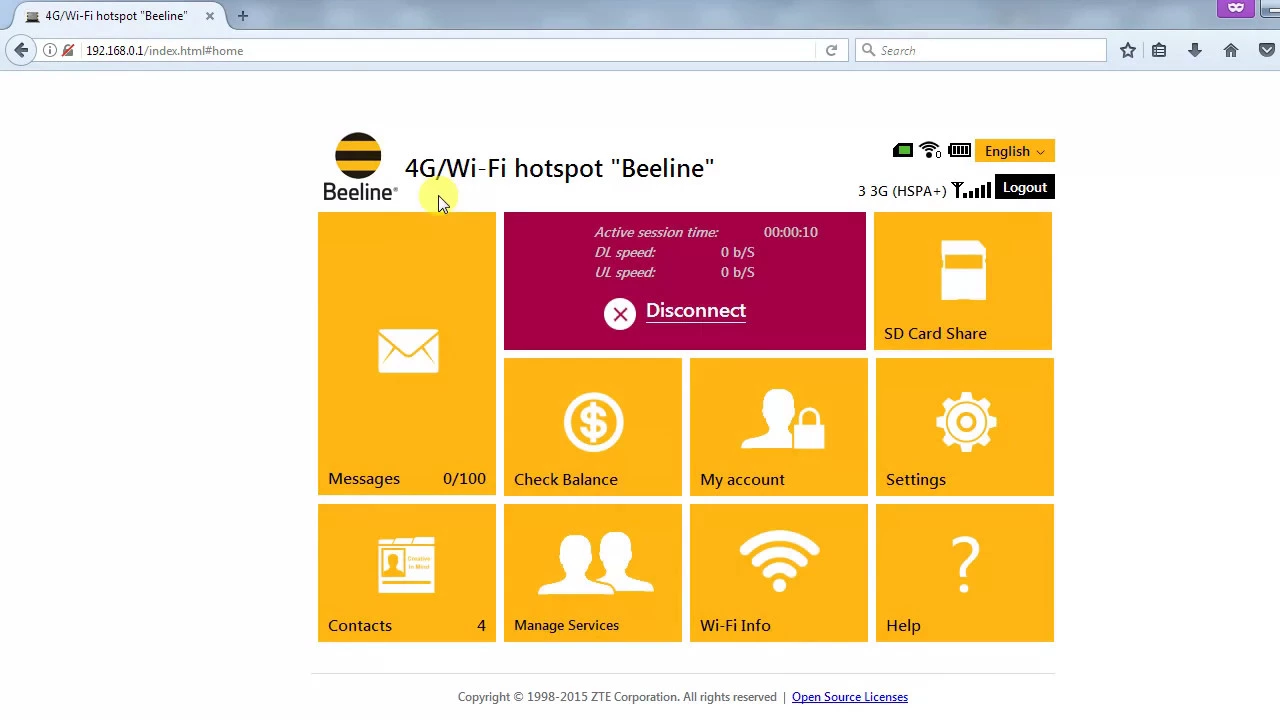Open the Open Source Licenses link

click(850, 697)
